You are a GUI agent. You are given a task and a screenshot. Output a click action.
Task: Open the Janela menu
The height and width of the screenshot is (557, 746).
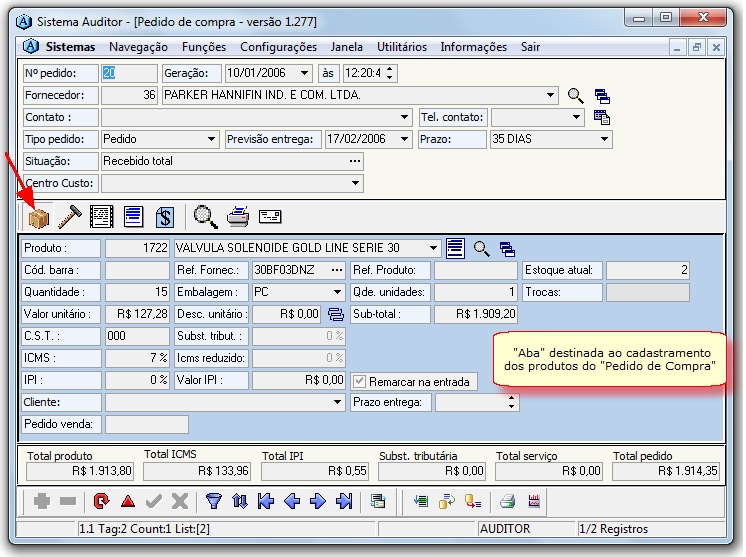click(x=346, y=47)
